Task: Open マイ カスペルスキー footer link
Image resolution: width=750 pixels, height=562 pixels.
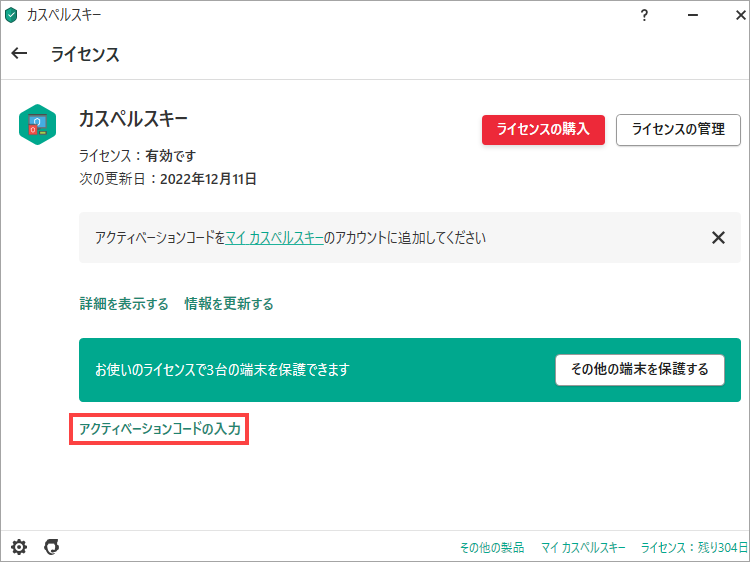Action: pos(583,547)
